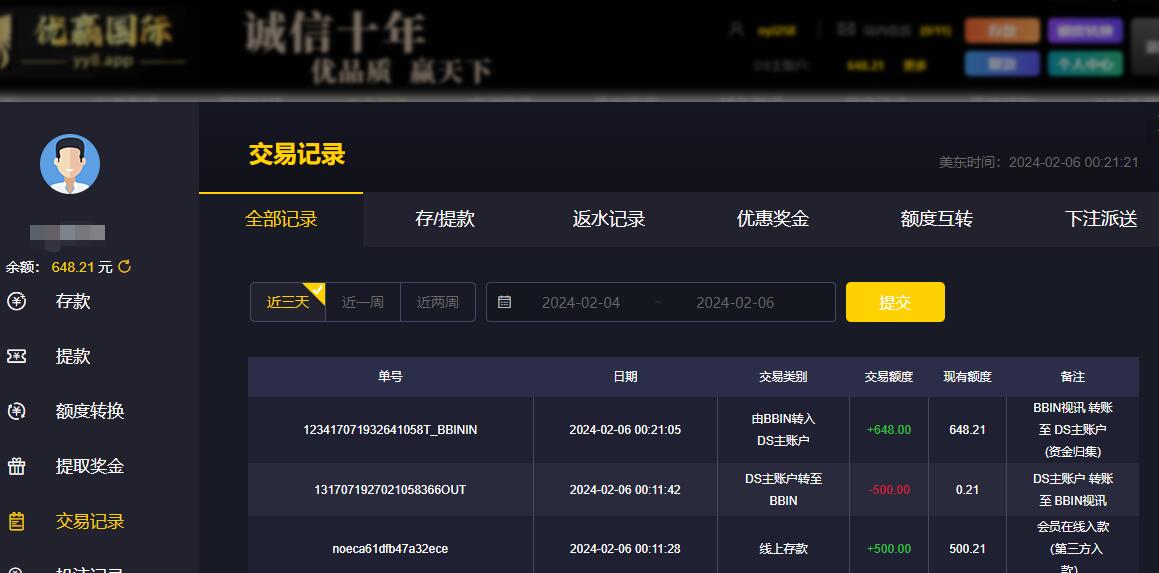Select order number 131707192702105​8366OUT
Image resolution: width=1159 pixels, height=573 pixels.
(x=390, y=489)
